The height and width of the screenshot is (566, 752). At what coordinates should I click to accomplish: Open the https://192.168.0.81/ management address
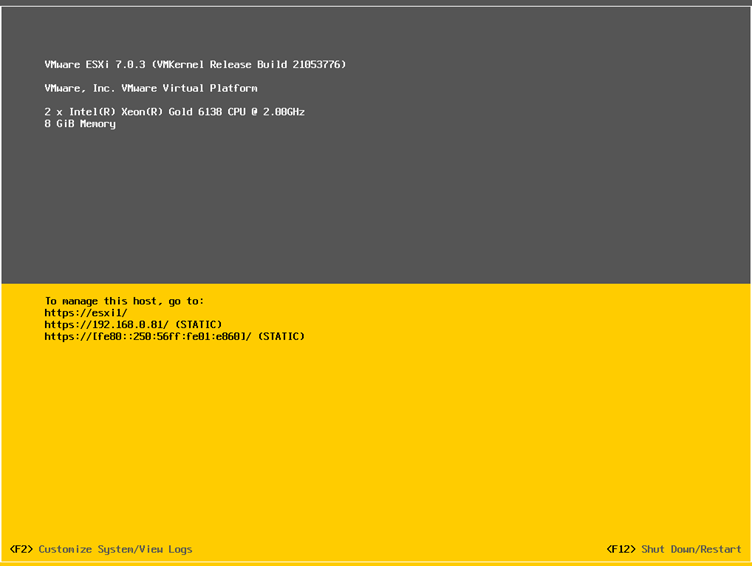pyautogui.click(x=106, y=325)
